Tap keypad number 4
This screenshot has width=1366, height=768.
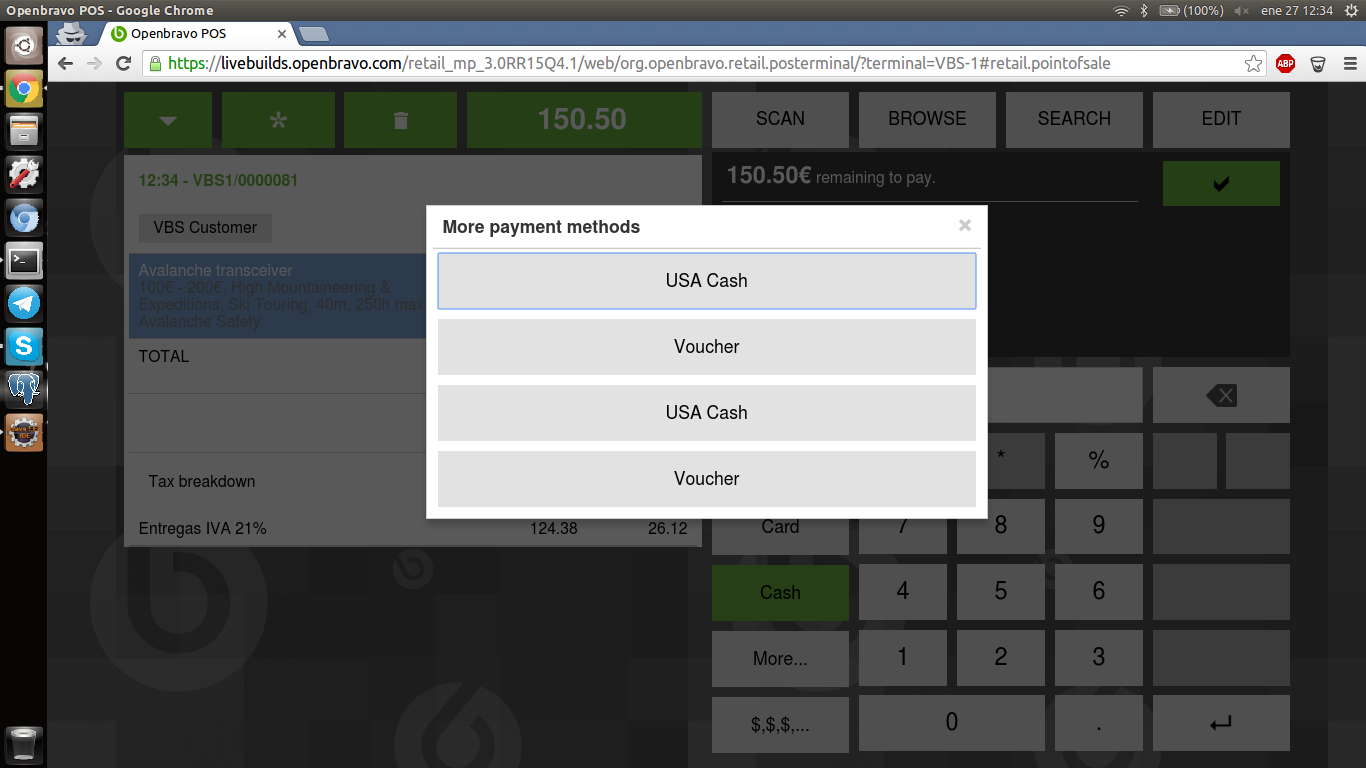tap(903, 592)
